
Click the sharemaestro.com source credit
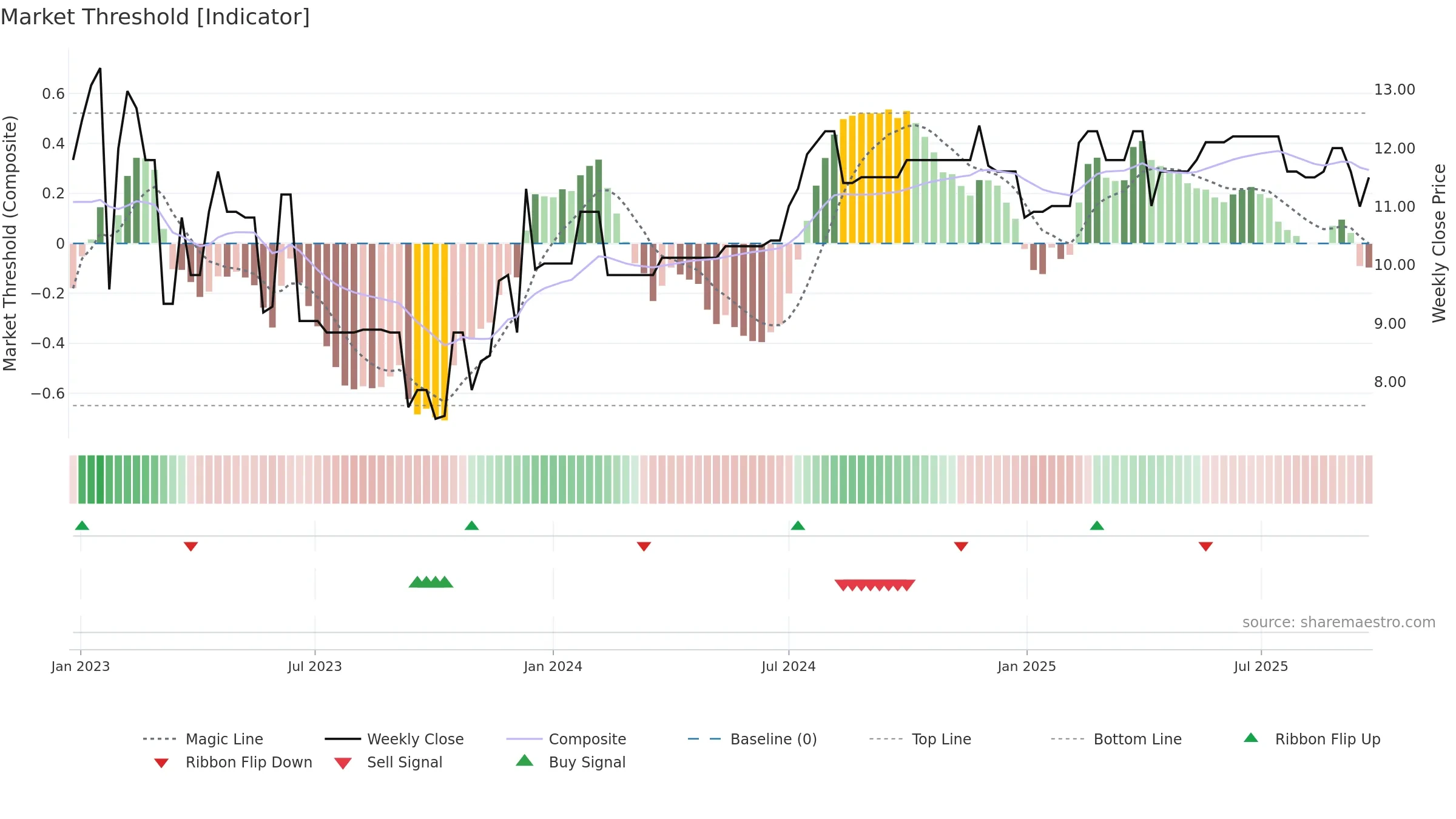(1338, 622)
